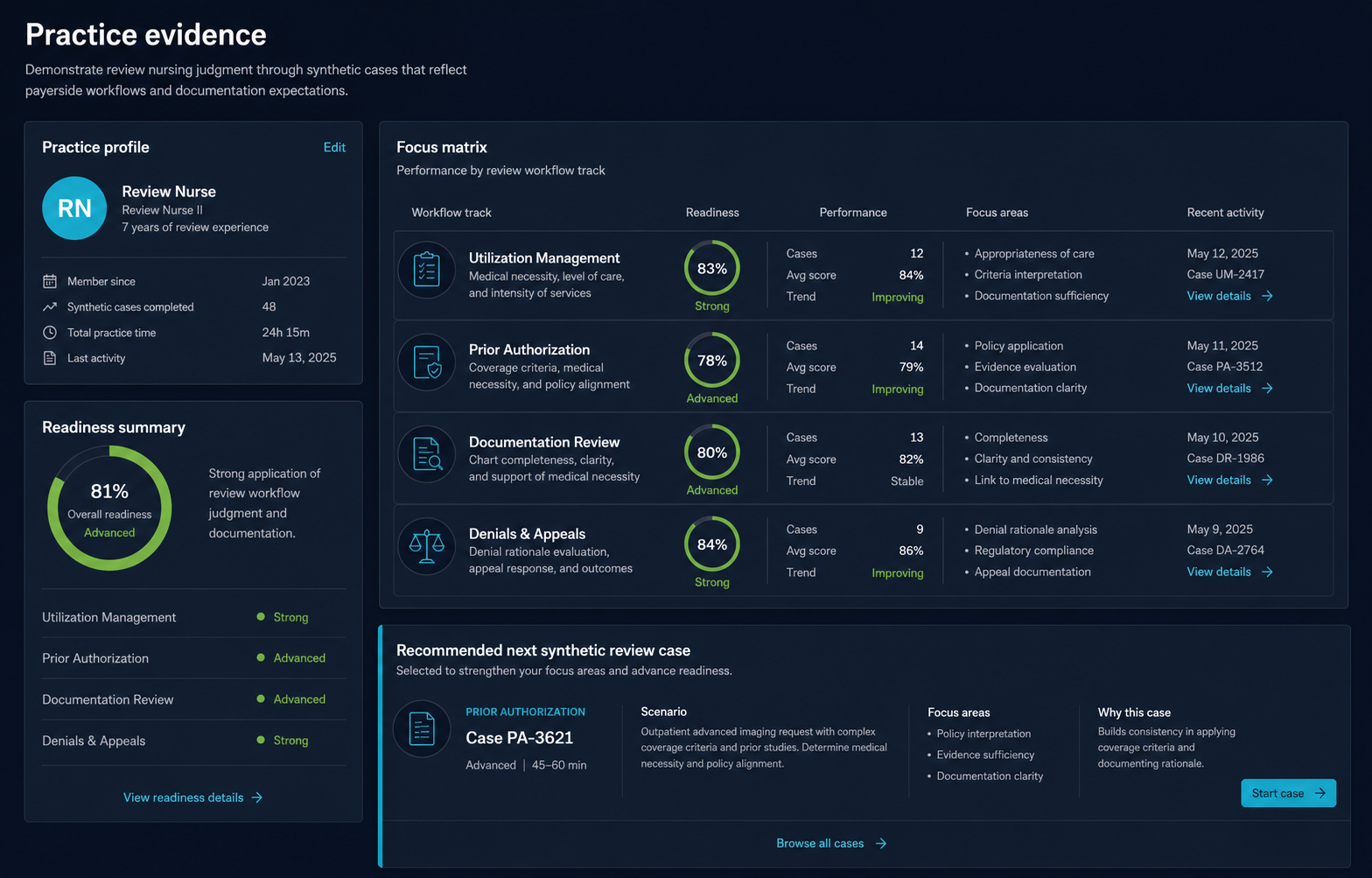Click arrow beside Documentation Review View details
The height and width of the screenshot is (878, 1372).
click(1267, 480)
